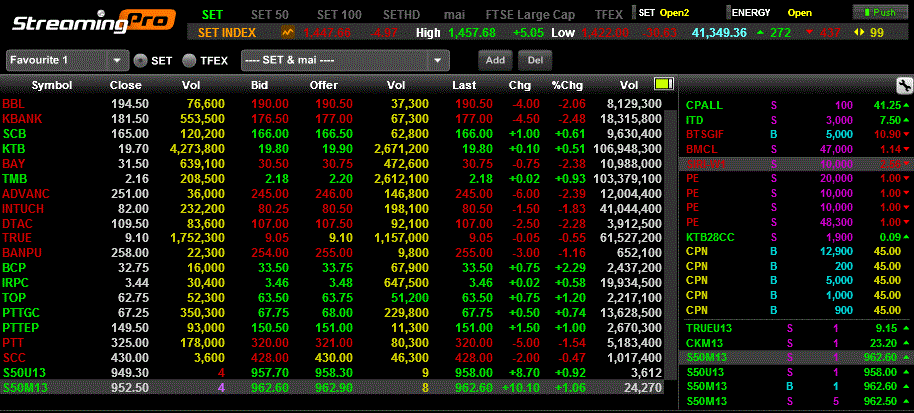Image resolution: width=914 pixels, height=413 pixels.
Task: Switch to the SET tab
Action: (212, 14)
